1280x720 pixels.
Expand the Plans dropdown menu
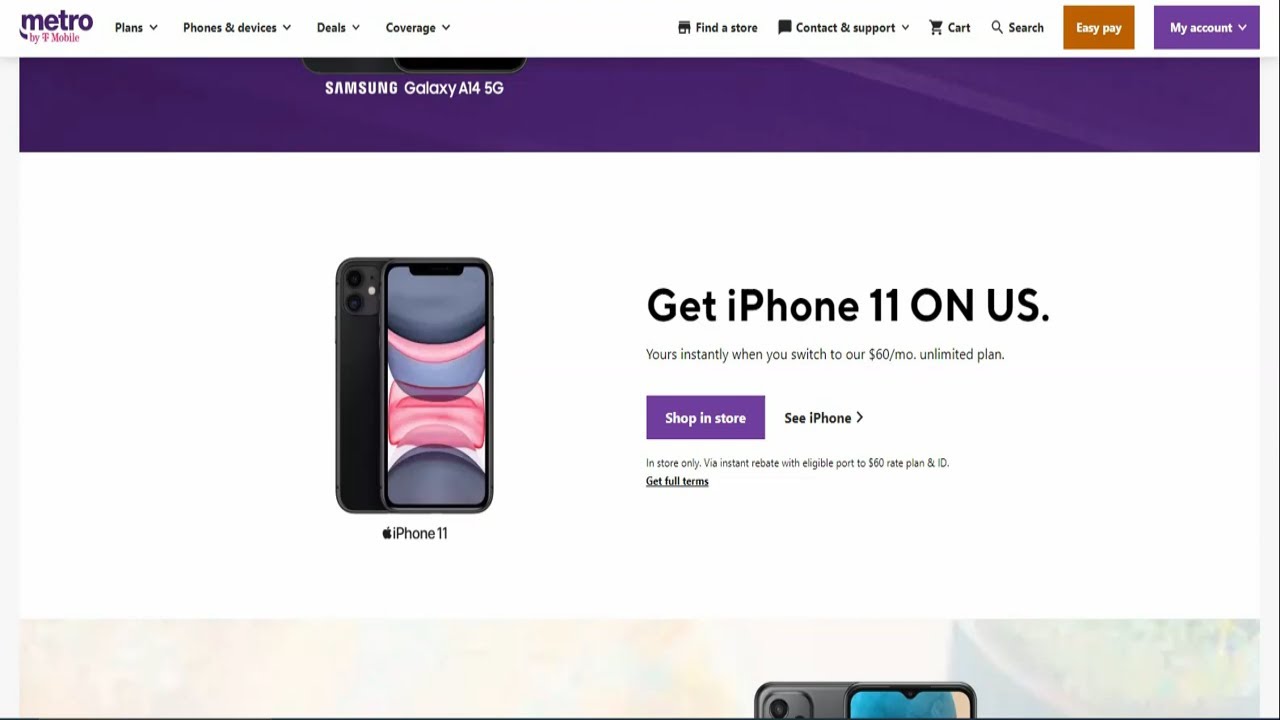coord(136,28)
